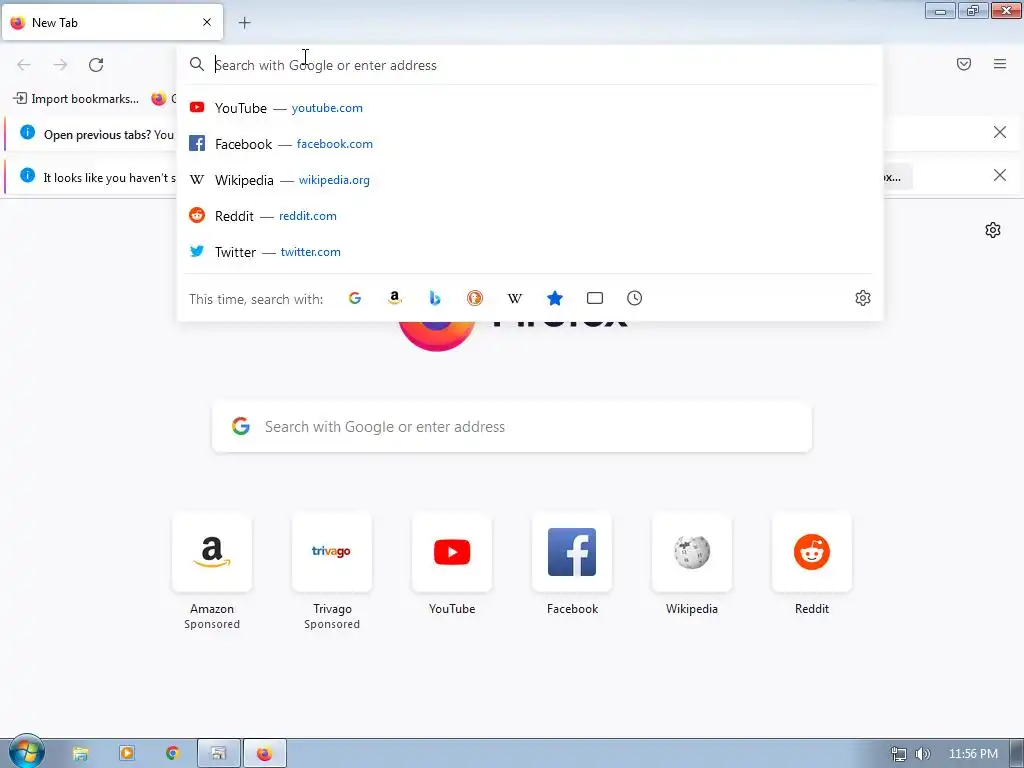Choose the Twitter suggestion twitter.com
The height and width of the screenshot is (768, 1024).
[530, 251]
